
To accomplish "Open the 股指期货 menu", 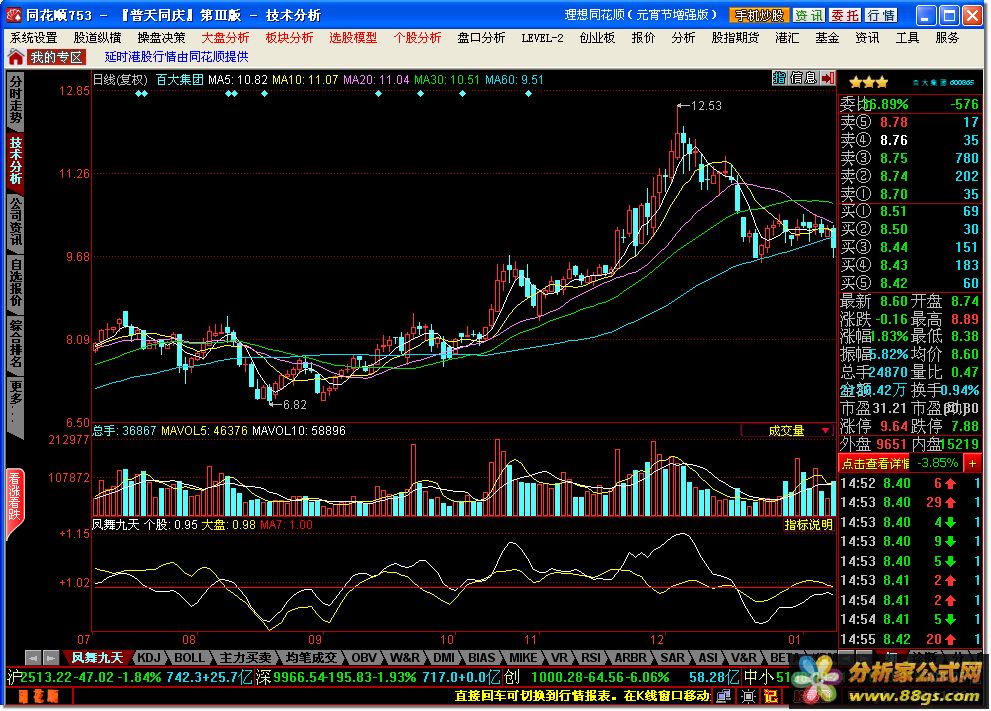I will pyautogui.click(x=735, y=38).
